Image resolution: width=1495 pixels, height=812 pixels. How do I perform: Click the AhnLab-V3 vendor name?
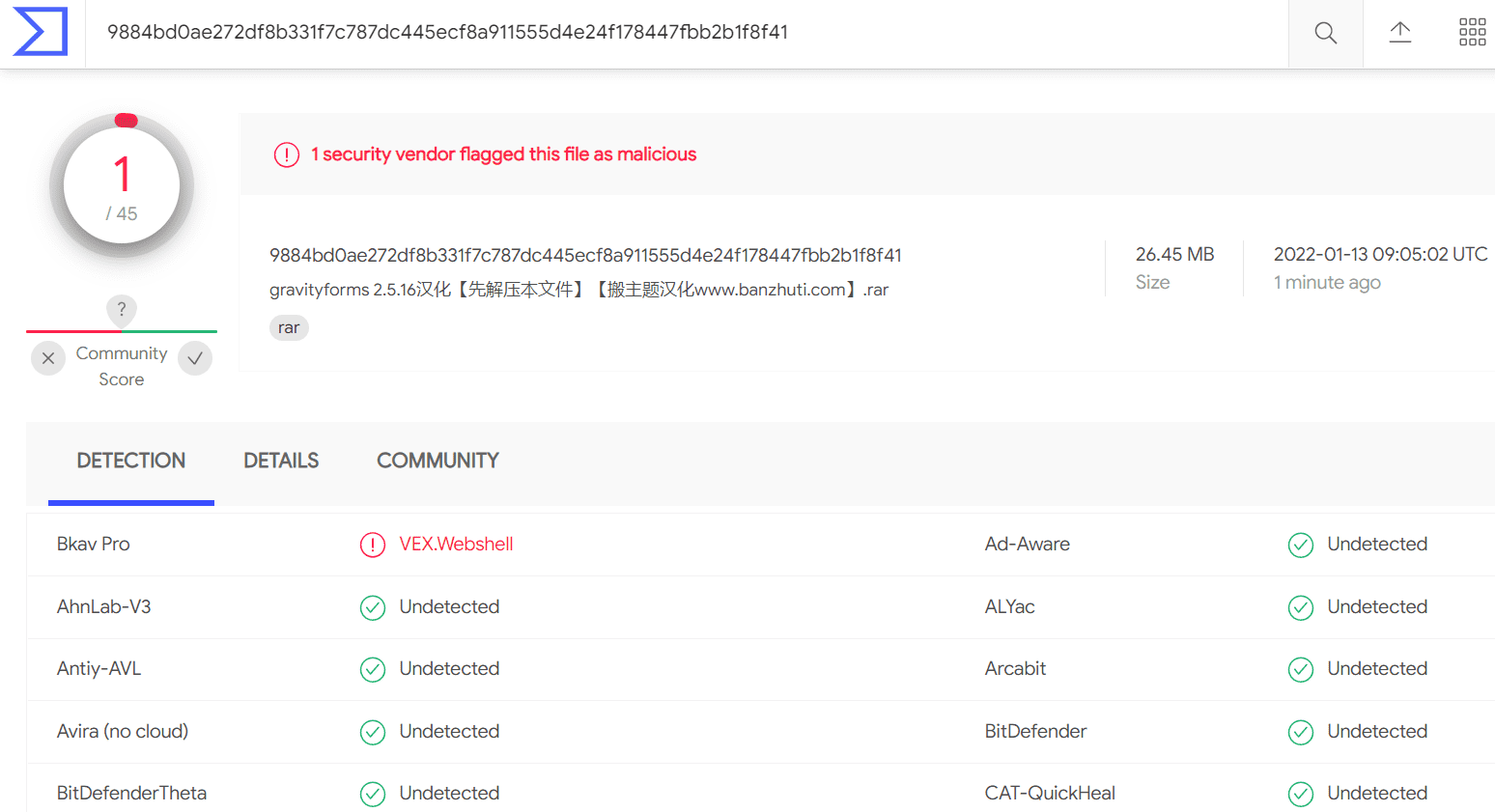pyautogui.click(x=104, y=606)
